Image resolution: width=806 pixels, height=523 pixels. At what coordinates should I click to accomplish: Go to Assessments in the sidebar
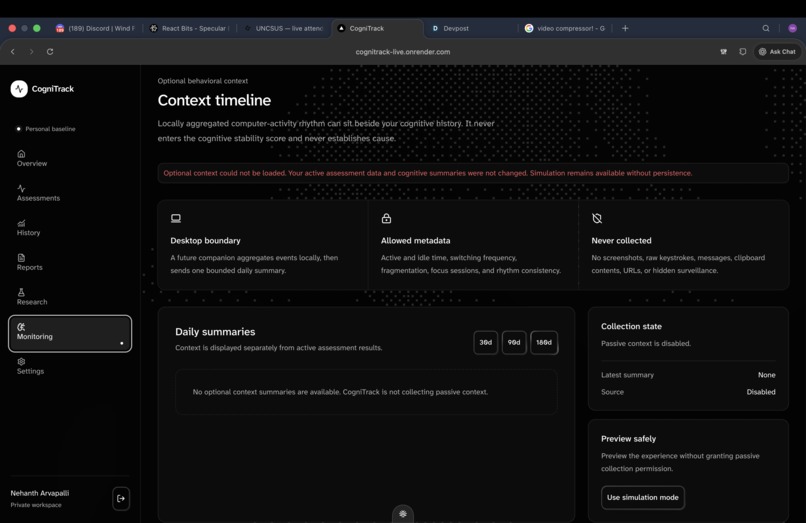tap(38, 193)
